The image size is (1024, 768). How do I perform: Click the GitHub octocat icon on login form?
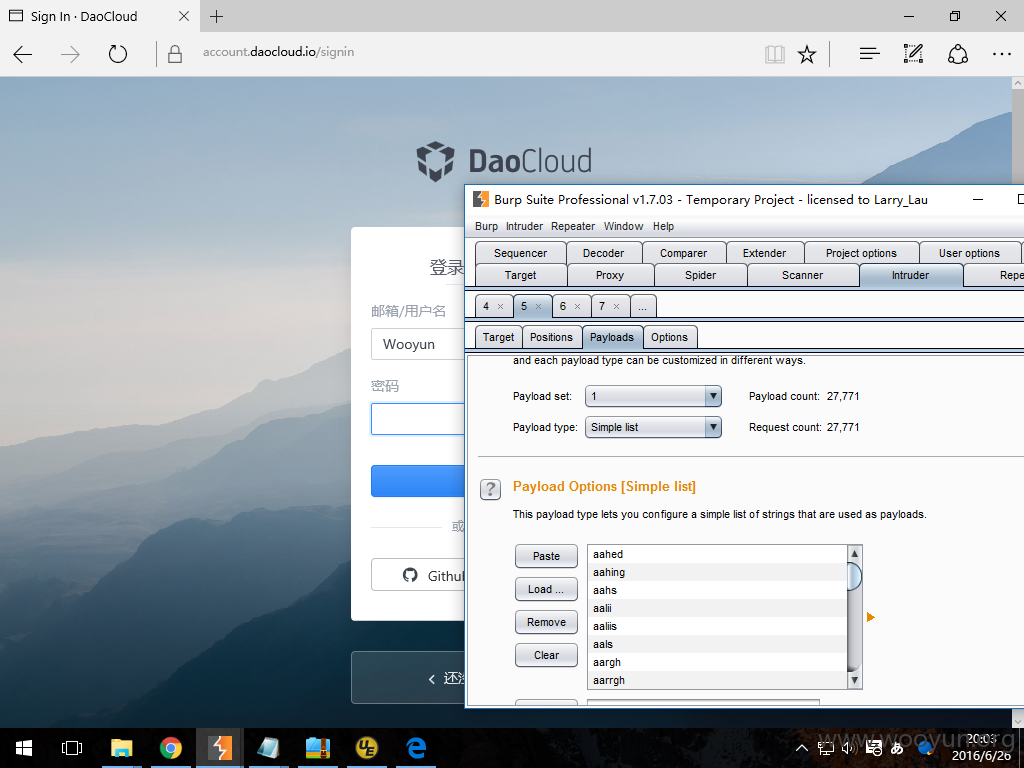tap(410, 575)
